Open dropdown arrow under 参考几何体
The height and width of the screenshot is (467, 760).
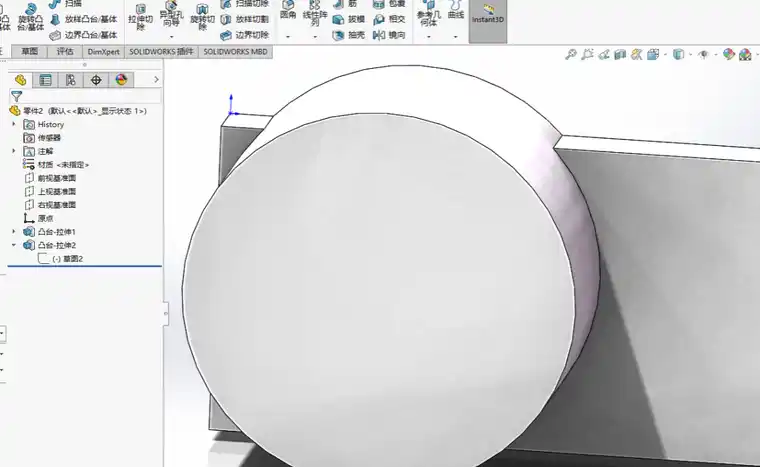coord(428,37)
